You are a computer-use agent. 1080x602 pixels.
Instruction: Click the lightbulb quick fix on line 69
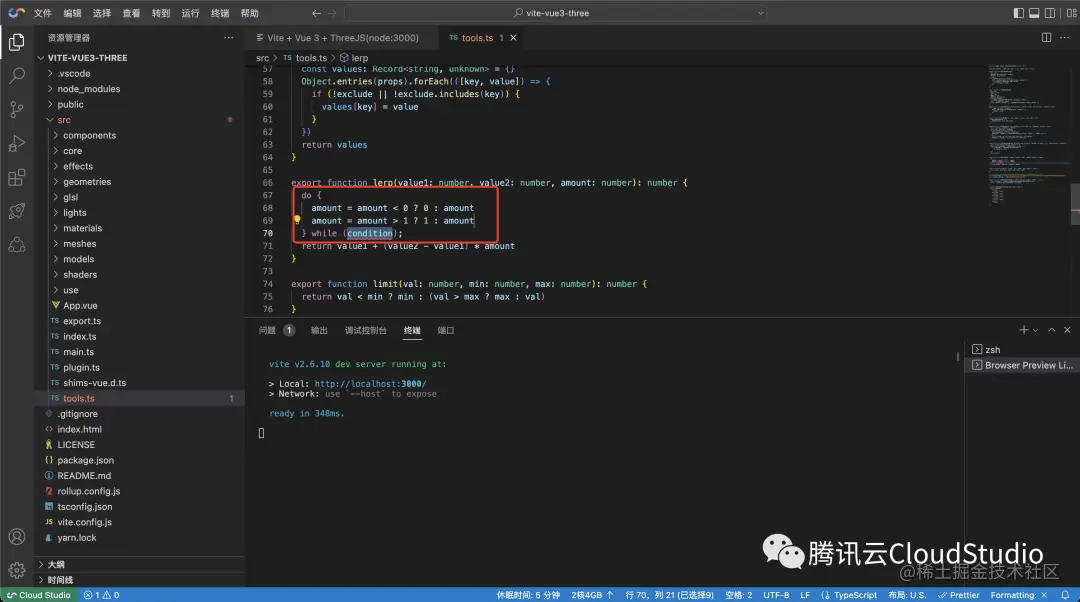[297, 220]
